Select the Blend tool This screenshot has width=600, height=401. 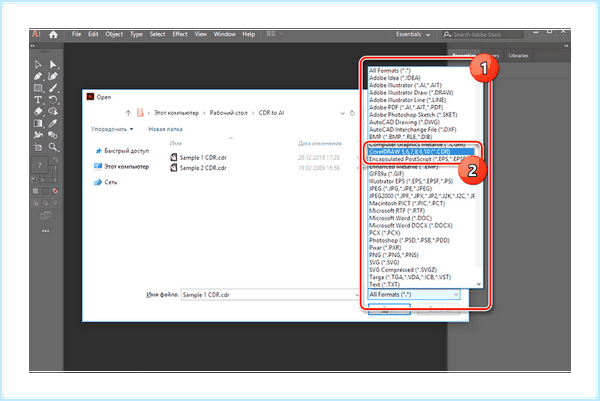coord(53,135)
